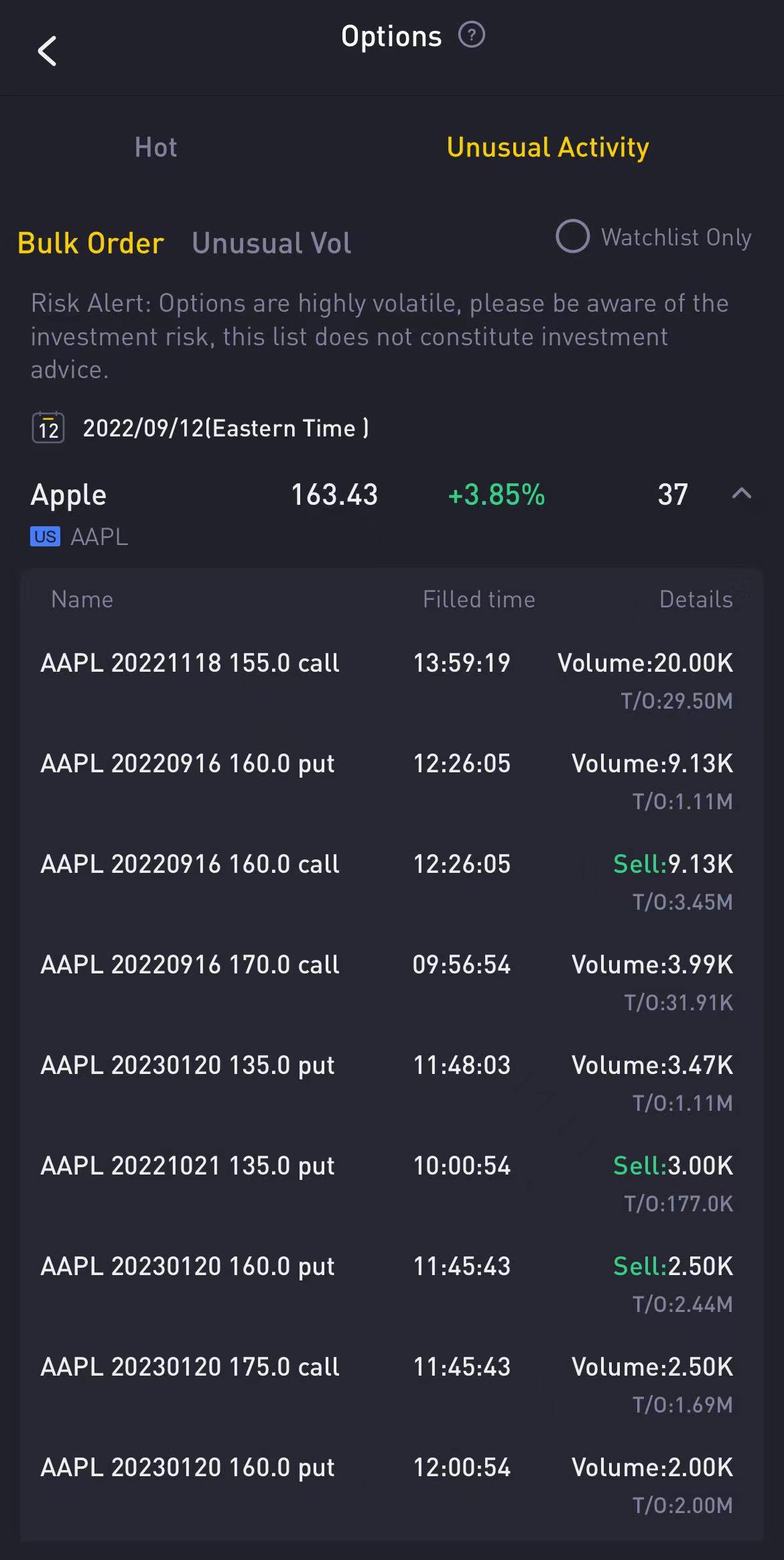View AAPL 20230120 175.0 call details

pos(190,1367)
